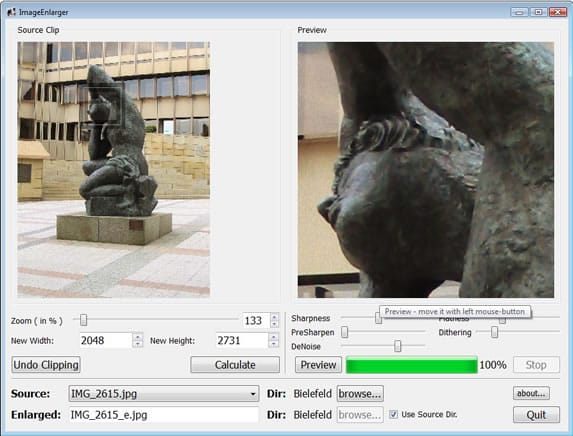Increase Zoom percent with up spinner arrow
573x436 pixels.
(x=274, y=316)
